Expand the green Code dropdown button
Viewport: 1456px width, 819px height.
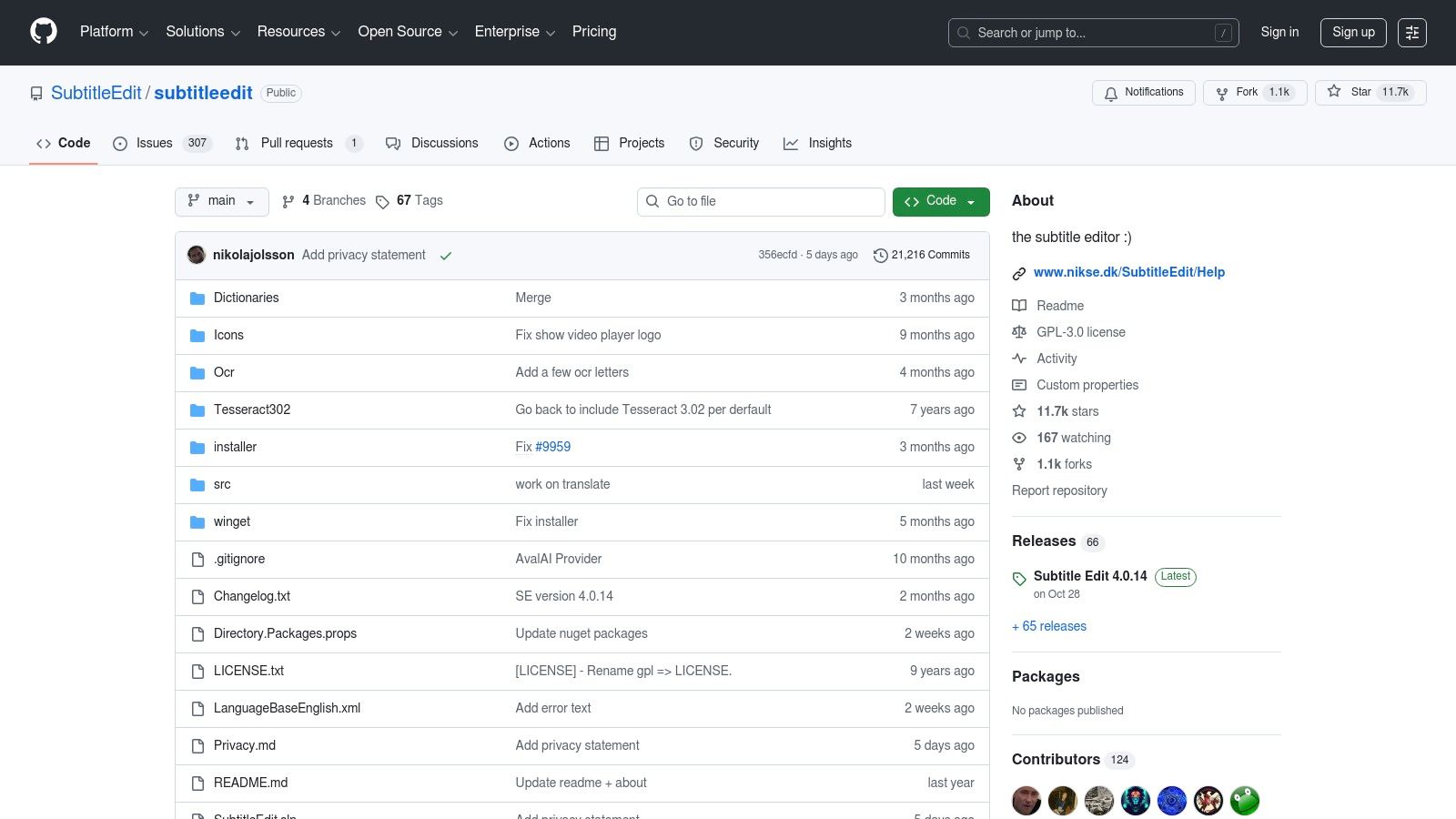[940, 201]
